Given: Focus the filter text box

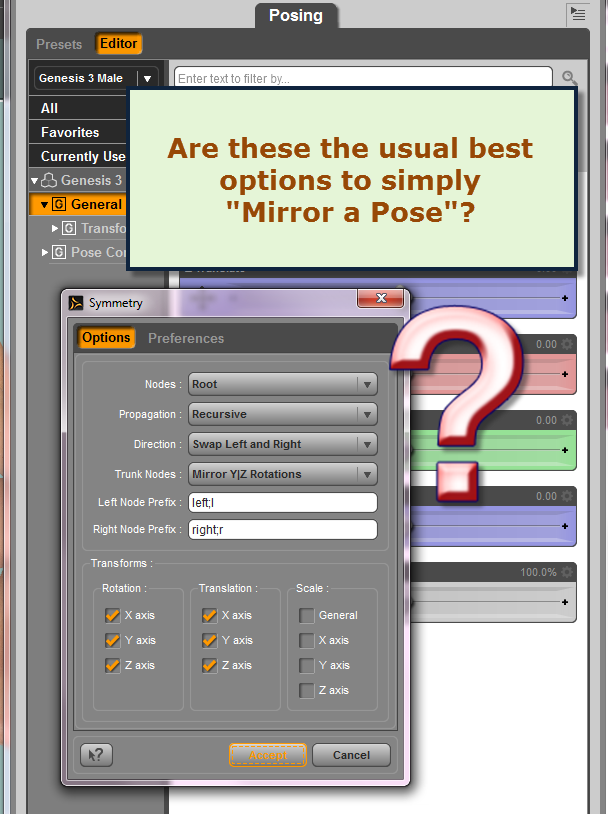Looking at the screenshot, I should pos(363,78).
